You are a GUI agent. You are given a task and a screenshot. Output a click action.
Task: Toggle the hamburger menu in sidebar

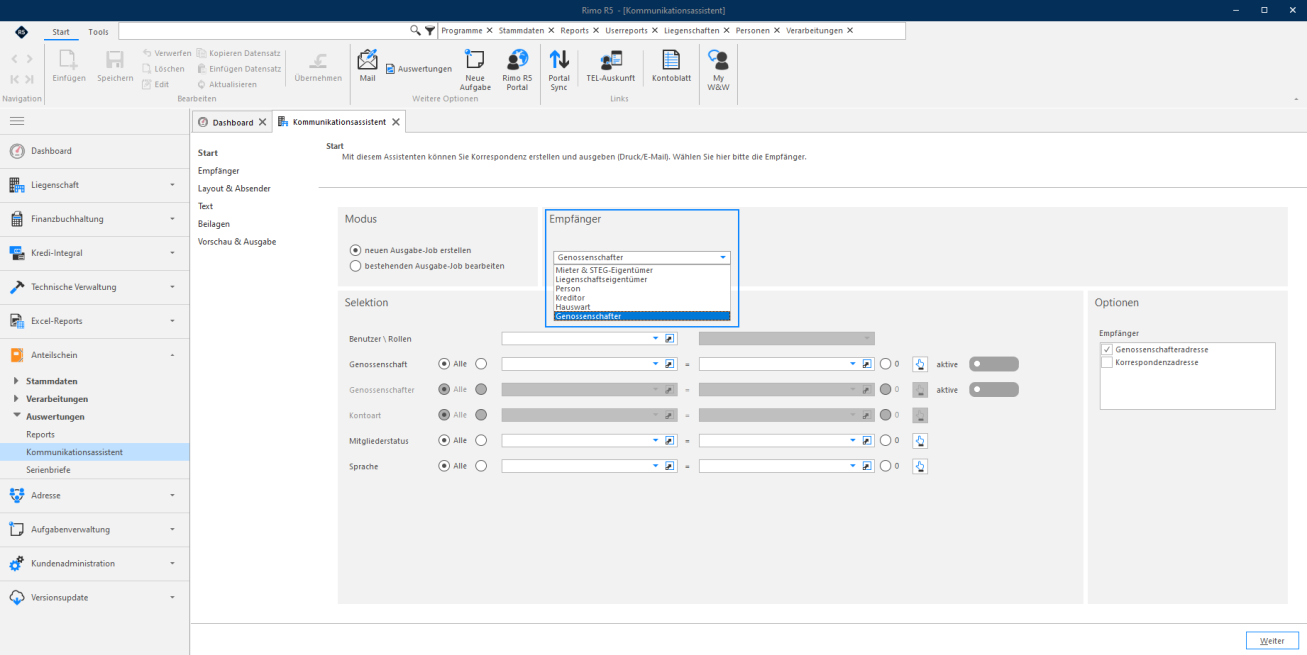[x=16, y=121]
